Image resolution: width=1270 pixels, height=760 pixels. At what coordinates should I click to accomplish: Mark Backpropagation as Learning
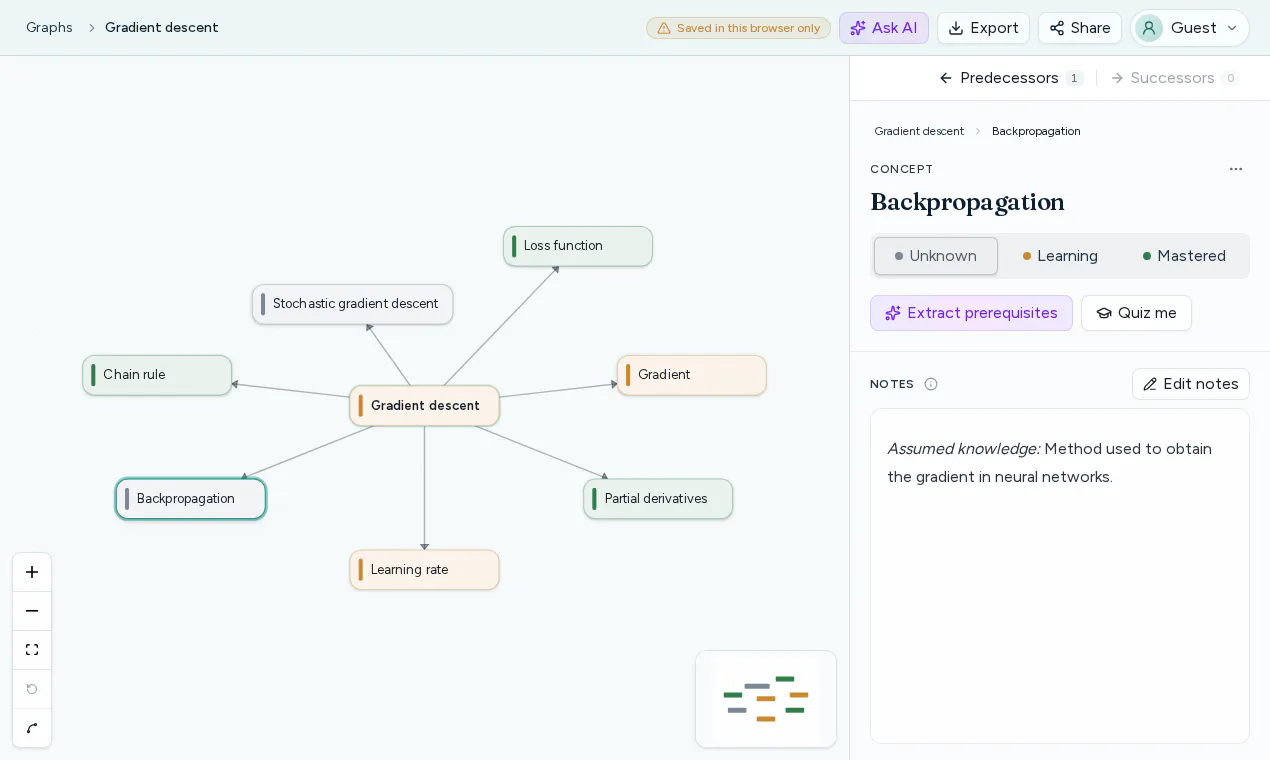(1060, 256)
